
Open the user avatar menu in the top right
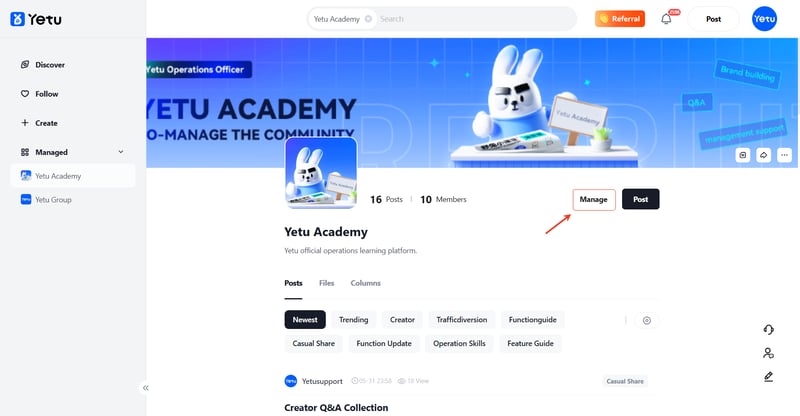tap(764, 19)
